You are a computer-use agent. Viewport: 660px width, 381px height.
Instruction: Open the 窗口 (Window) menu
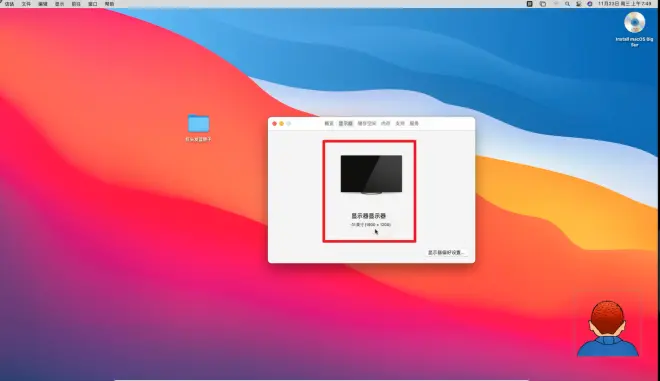click(93, 4)
